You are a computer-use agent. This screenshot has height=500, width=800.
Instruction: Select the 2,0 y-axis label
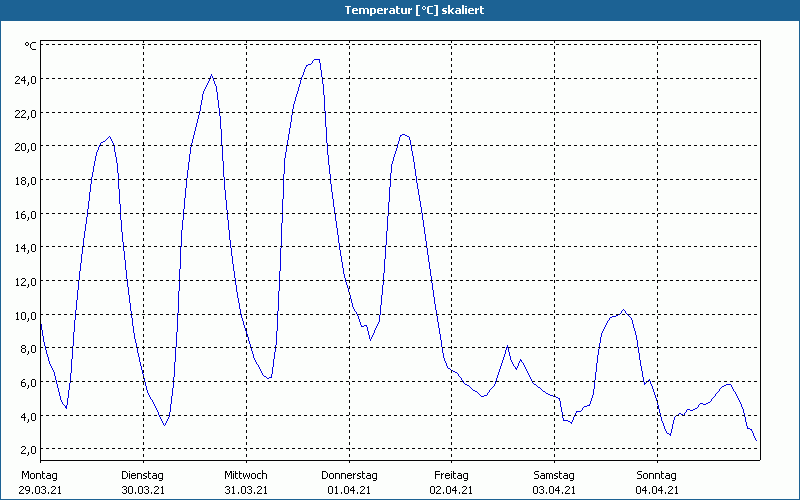pos(28,450)
